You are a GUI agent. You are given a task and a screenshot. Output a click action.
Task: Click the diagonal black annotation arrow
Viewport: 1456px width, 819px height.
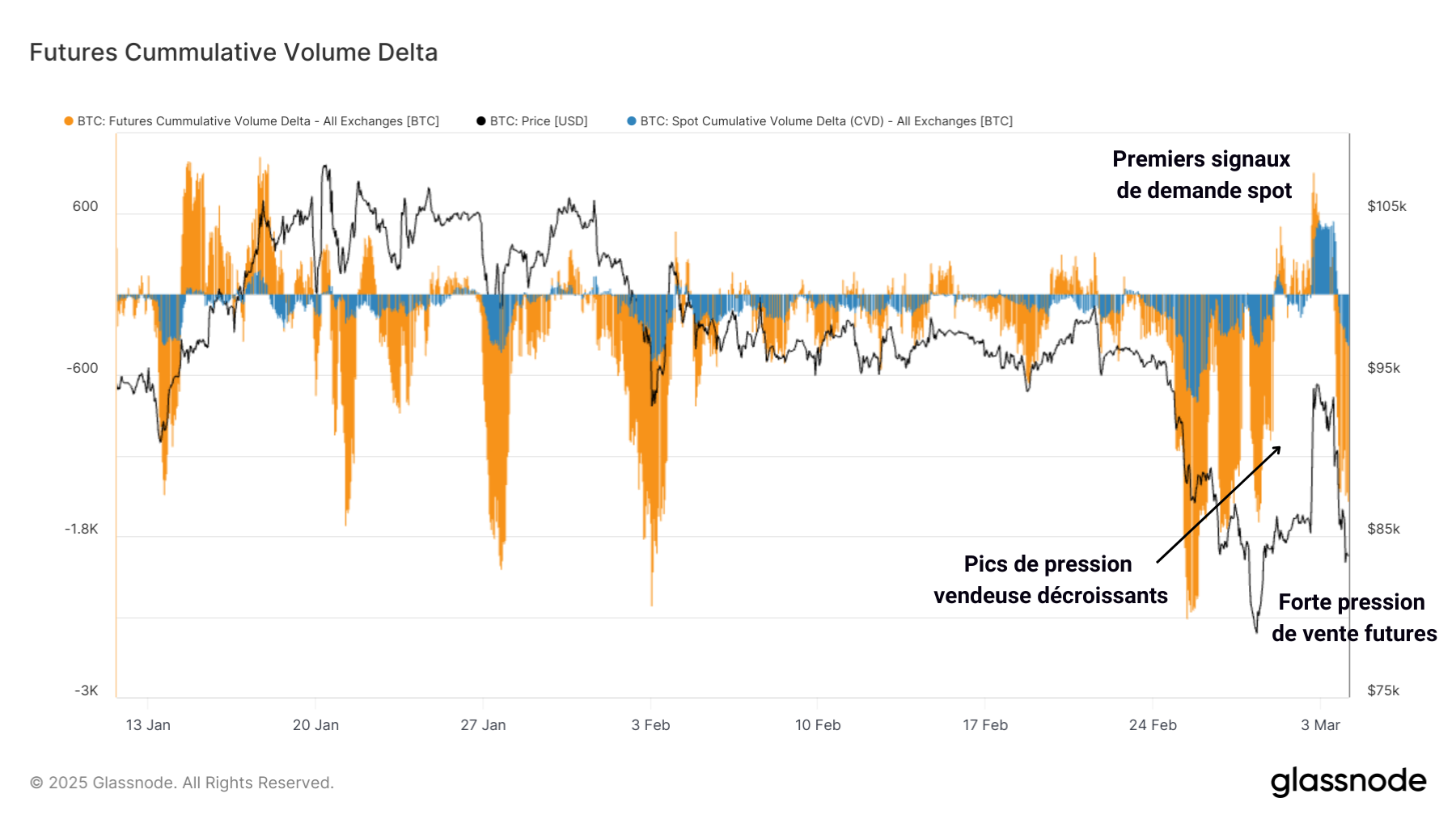point(1218,504)
